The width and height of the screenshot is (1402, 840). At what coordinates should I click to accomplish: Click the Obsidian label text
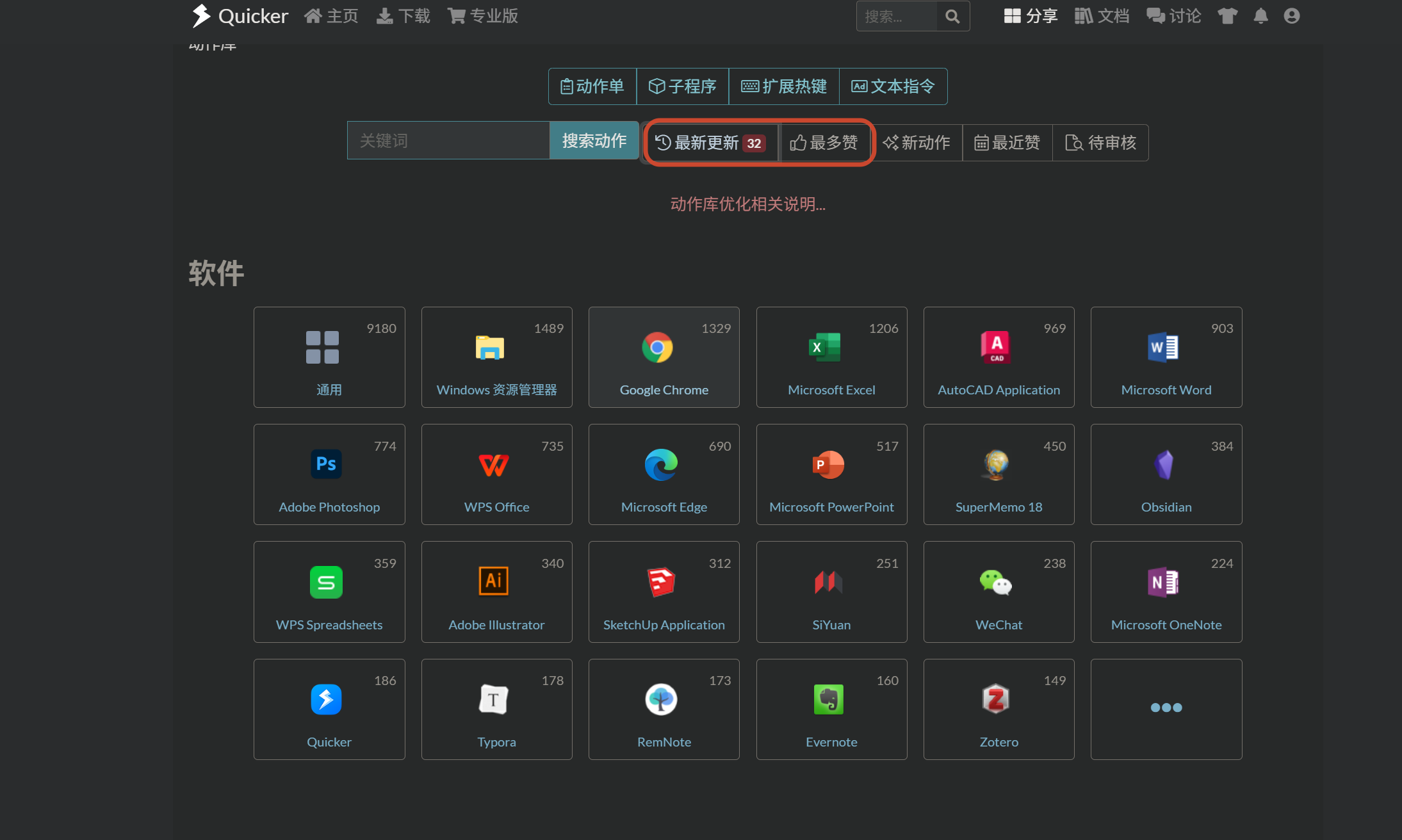coord(1166,507)
